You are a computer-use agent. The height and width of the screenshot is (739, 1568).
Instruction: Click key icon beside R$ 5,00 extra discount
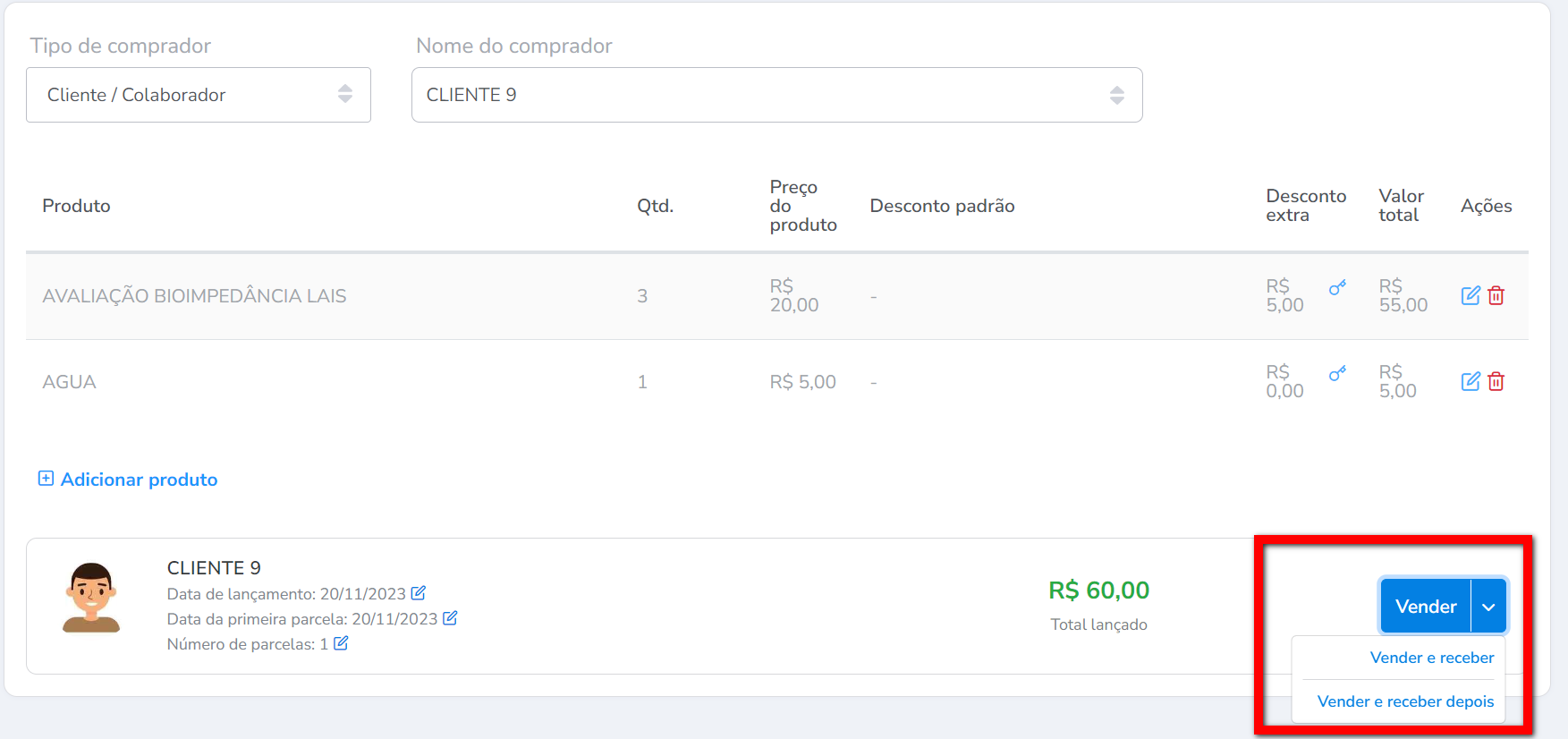1337,287
